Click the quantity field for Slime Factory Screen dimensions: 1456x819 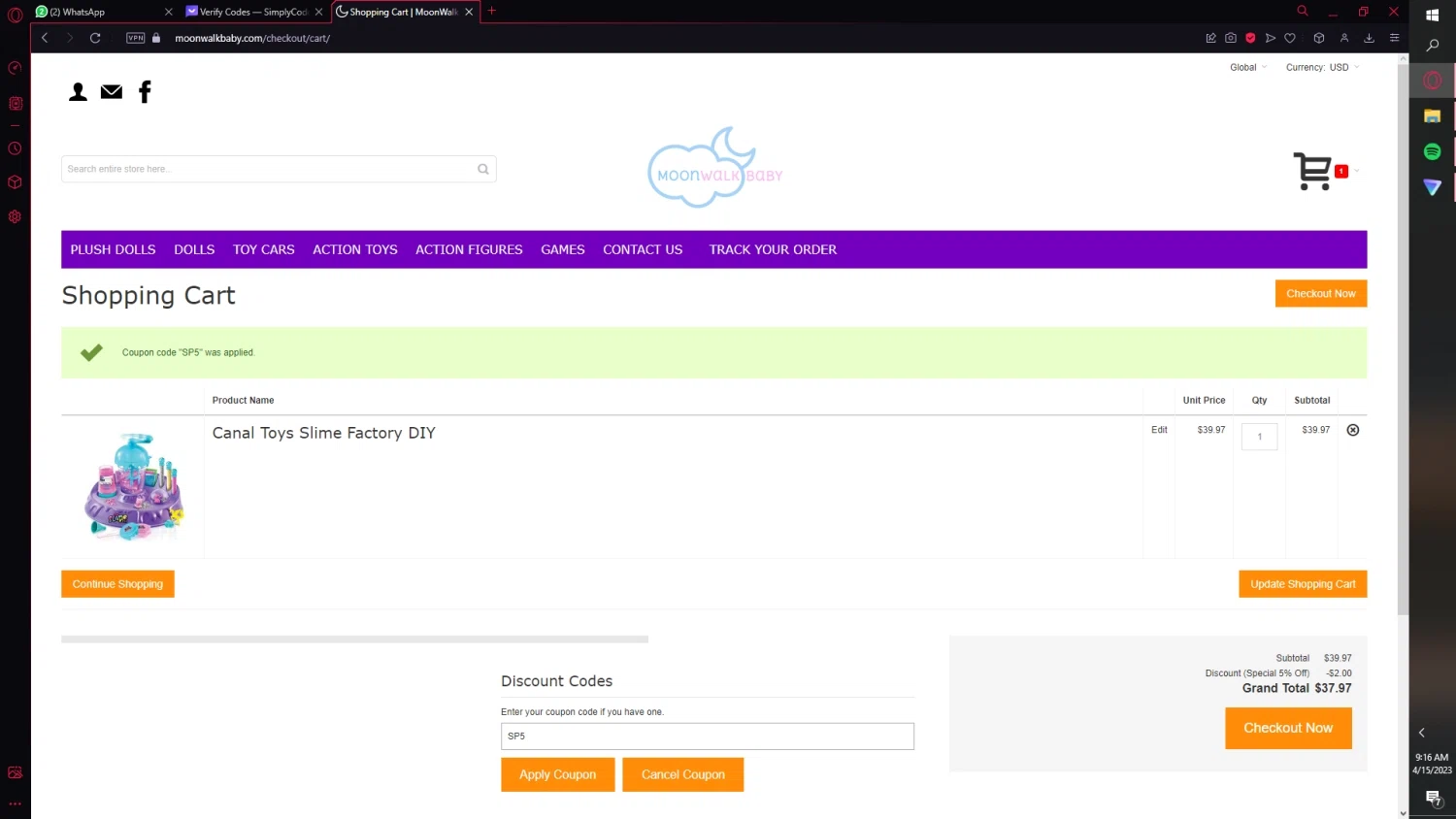point(1260,437)
